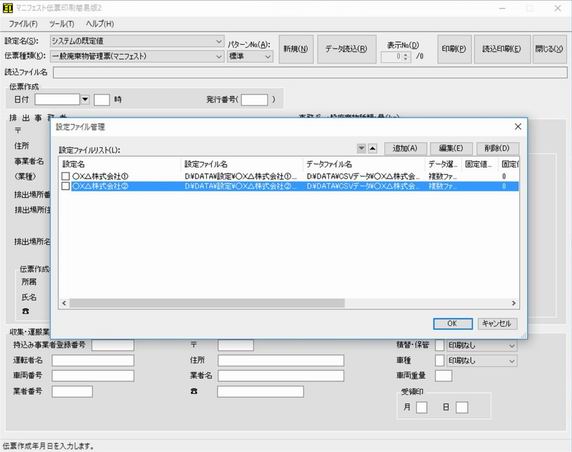Toggle the 積替・保管 checkbox
Screen dimensions: 572x452
point(440,345)
